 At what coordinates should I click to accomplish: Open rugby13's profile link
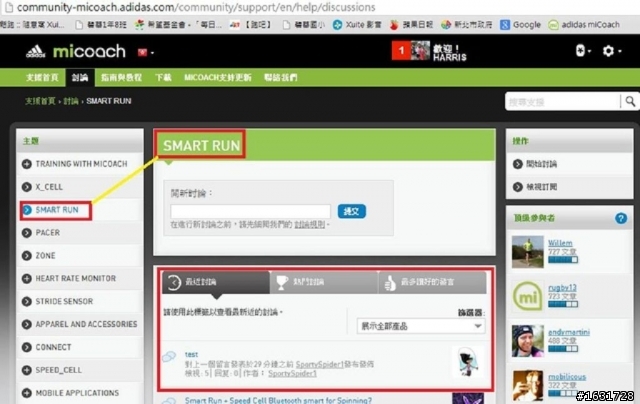(562, 288)
